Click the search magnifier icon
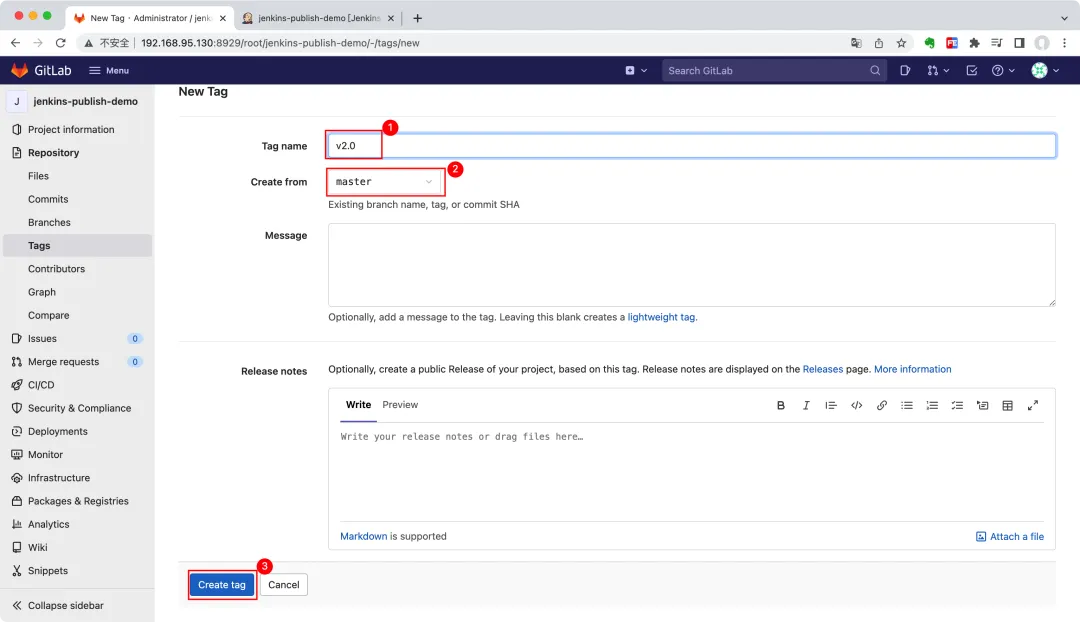Image resolution: width=1080 pixels, height=622 pixels. tap(875, 70)
